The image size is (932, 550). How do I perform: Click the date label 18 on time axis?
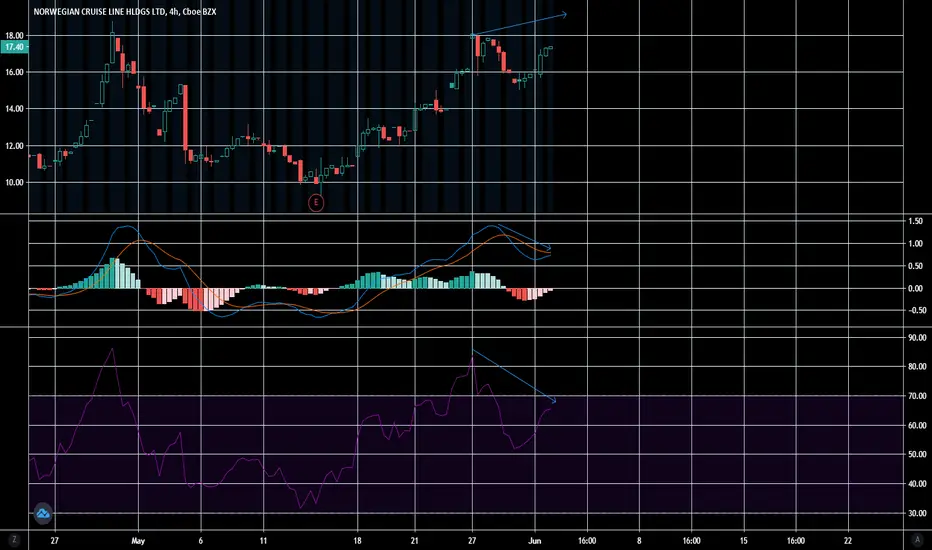point(357,541)
